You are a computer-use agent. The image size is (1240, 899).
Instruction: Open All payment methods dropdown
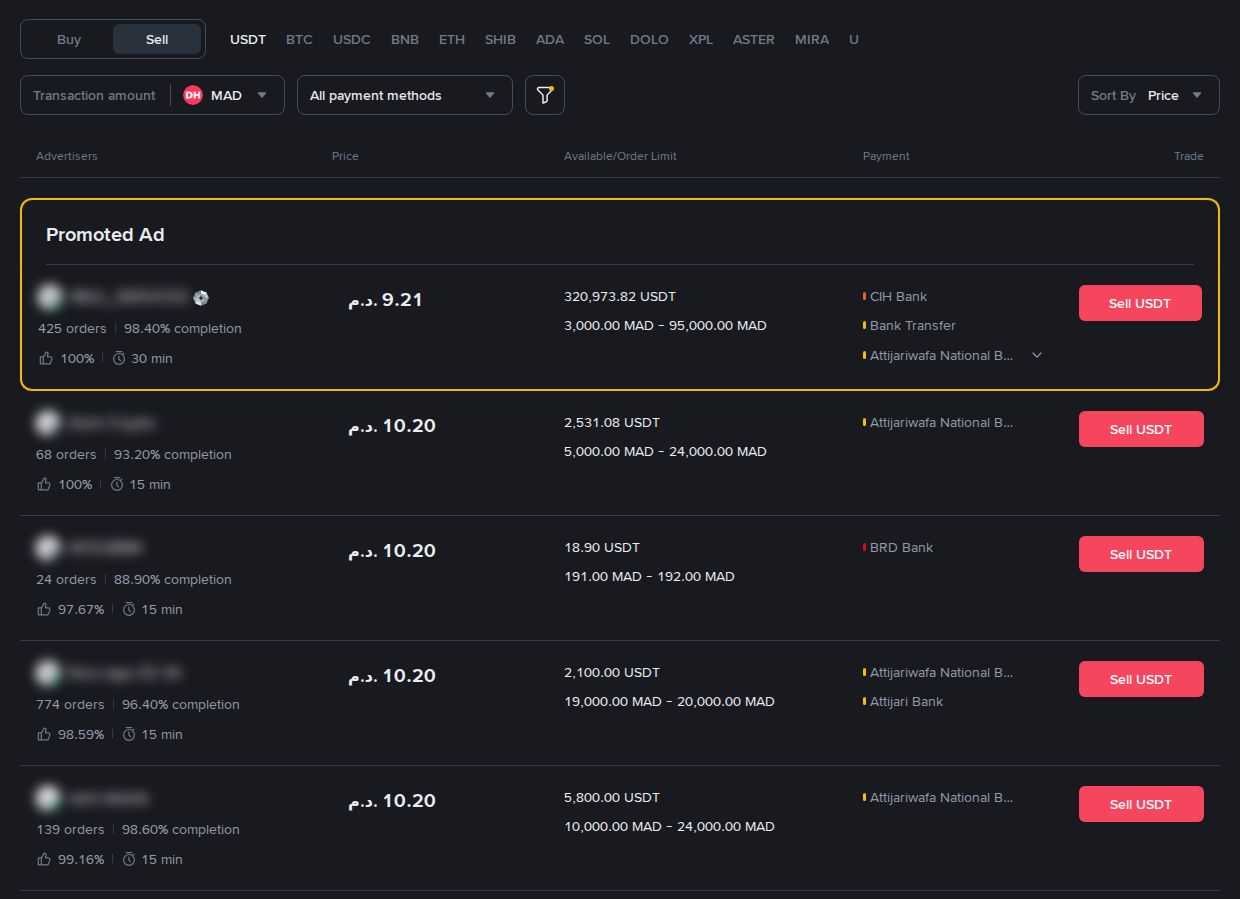pyautogui.click(x=405, y=95)
